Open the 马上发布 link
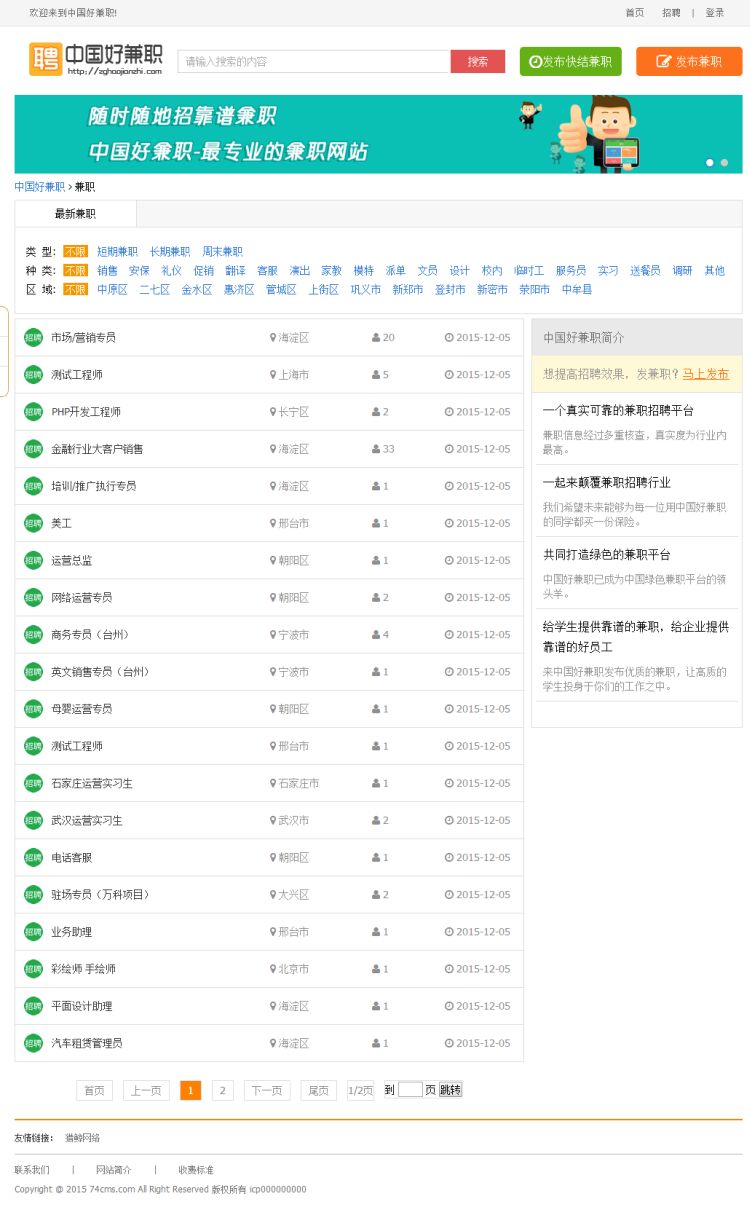 (705, 374)
